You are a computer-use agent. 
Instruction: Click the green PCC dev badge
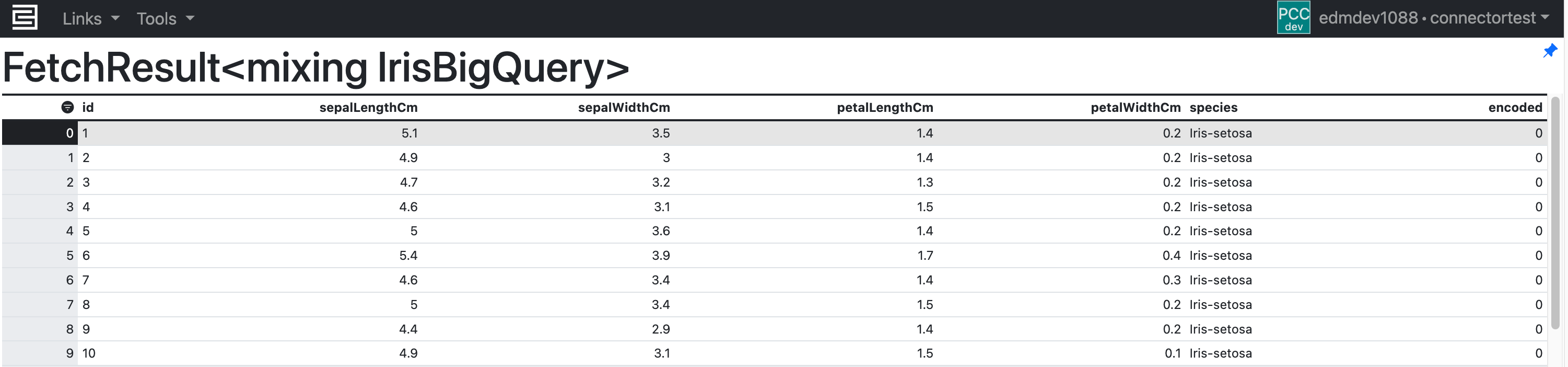(1293, 18)
